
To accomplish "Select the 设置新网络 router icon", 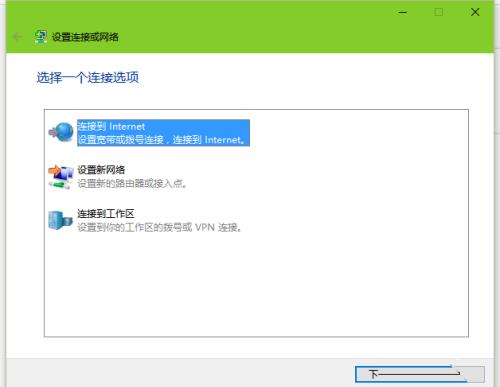I will [x=61, y=176].
